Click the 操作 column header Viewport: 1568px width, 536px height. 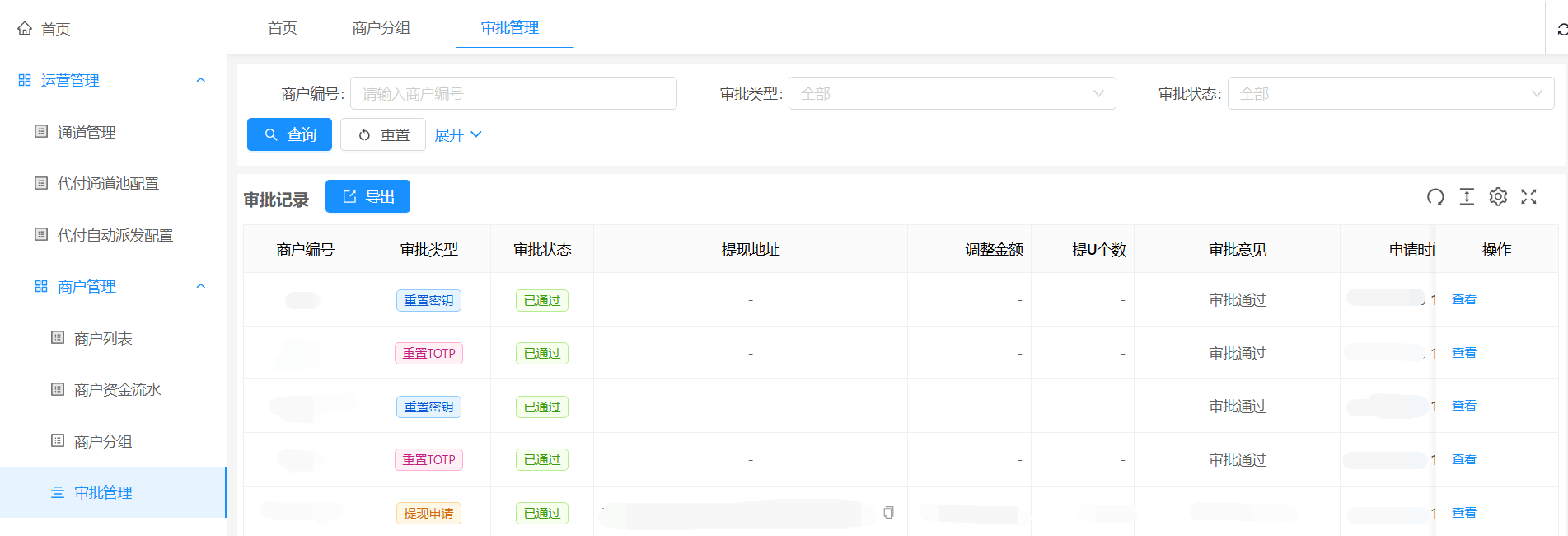(1496, 249)
